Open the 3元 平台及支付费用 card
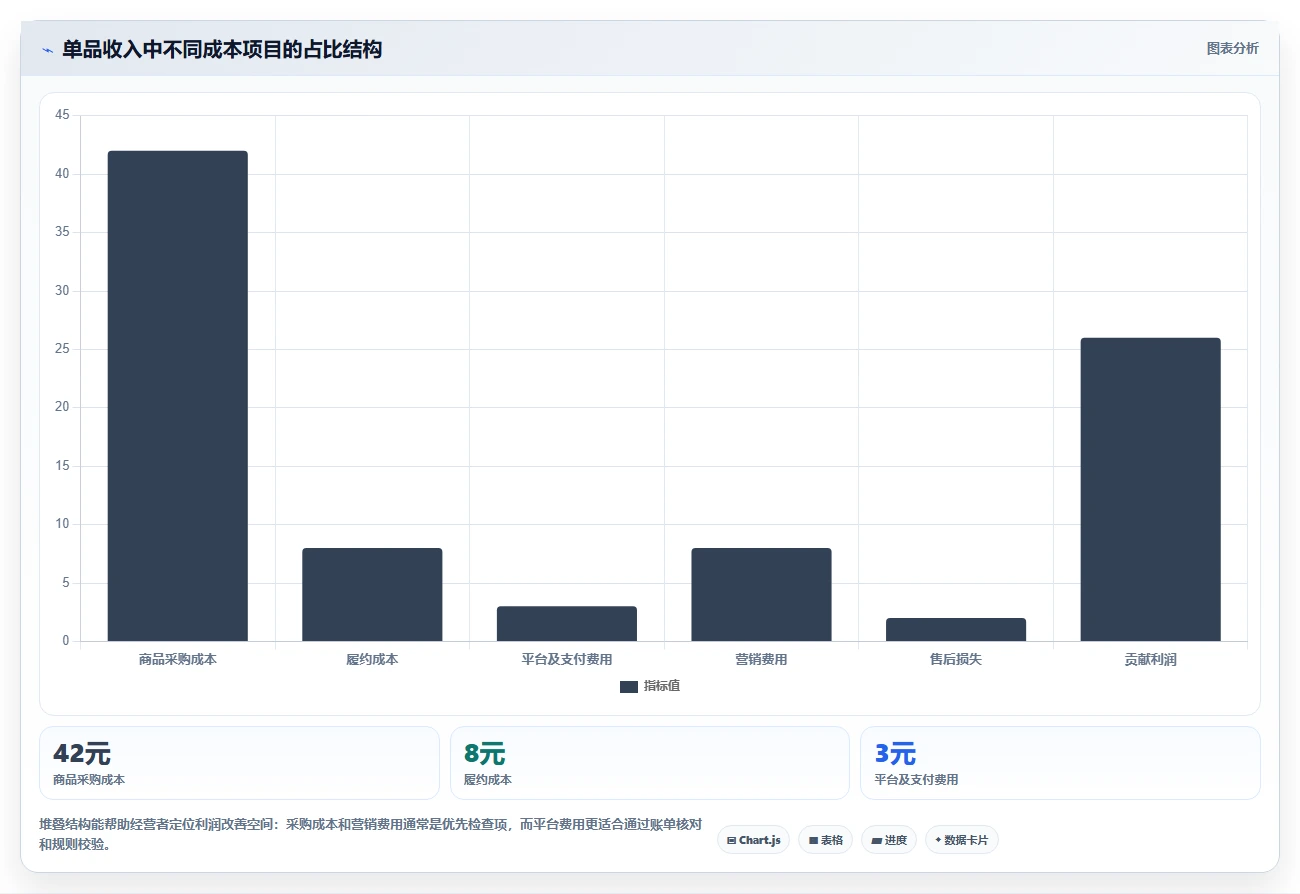 (1060, 763)
